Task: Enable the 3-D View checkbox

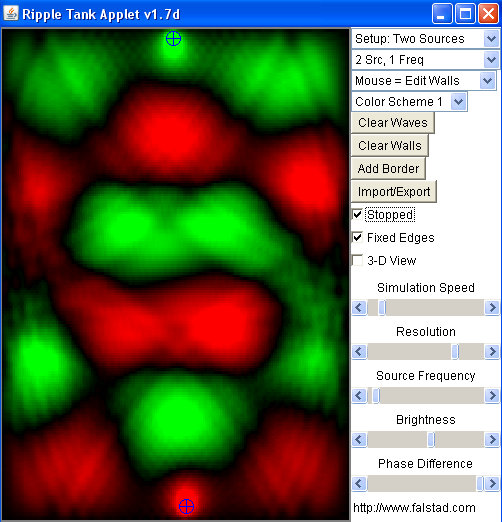Action: (x=357, y=260)
